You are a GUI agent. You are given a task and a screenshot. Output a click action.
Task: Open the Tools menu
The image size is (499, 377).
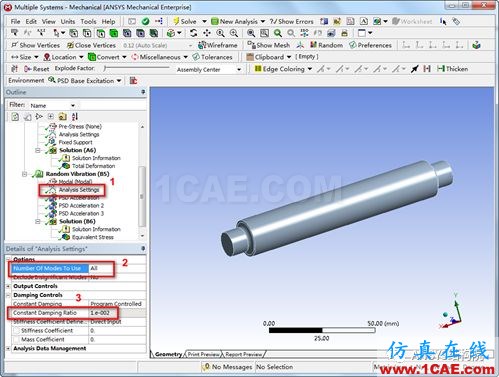88,21
